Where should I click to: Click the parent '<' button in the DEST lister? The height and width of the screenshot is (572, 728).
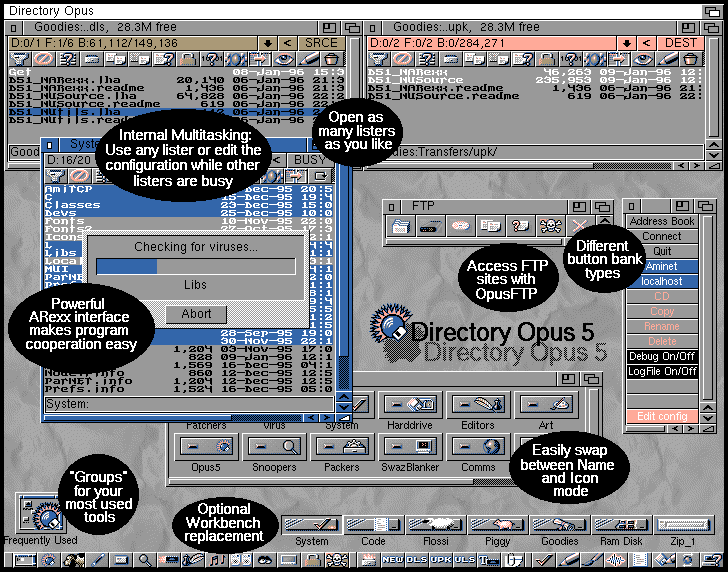pos(646,43)
